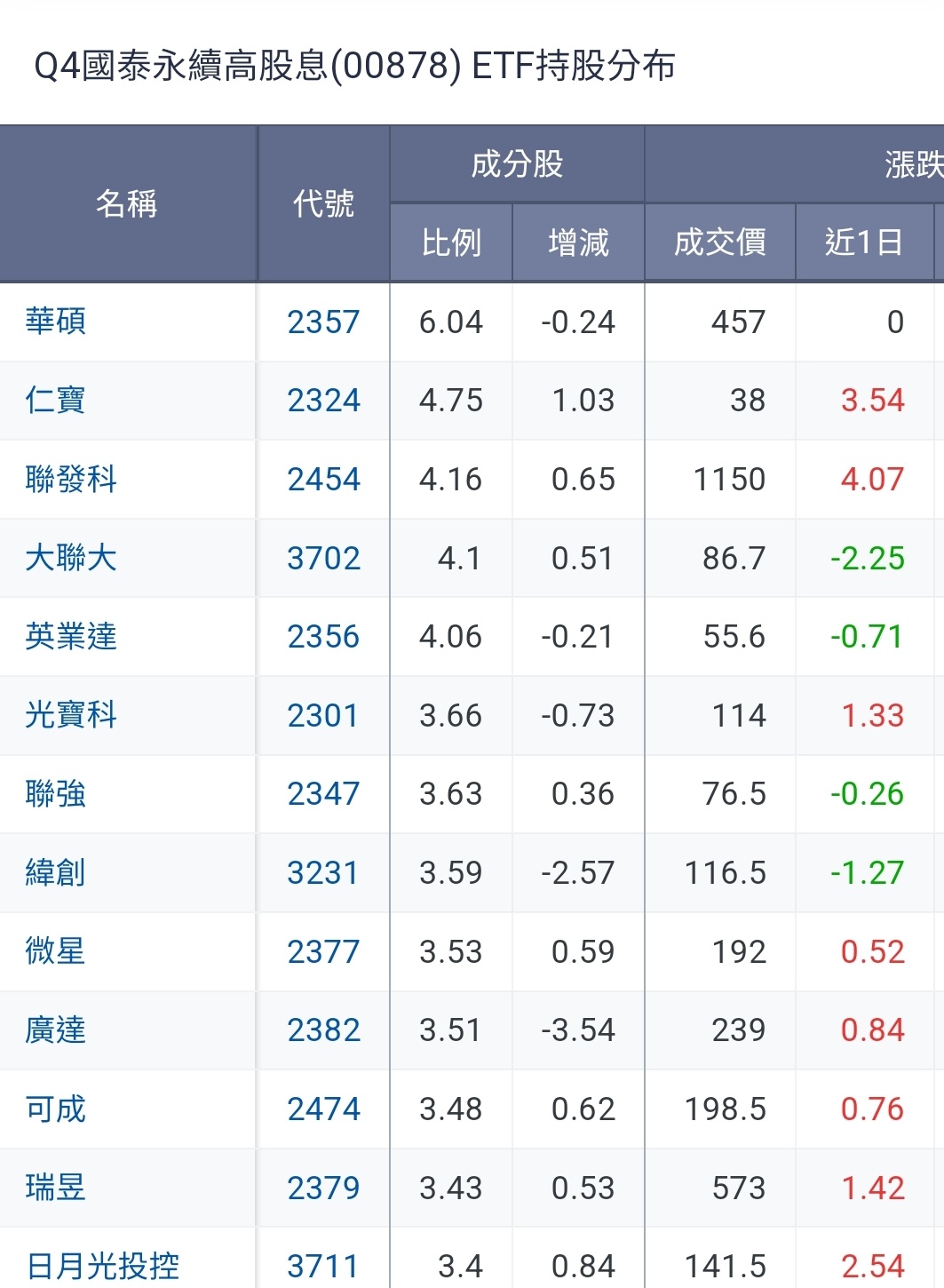This screenshot has height=1288, width=944.
Task: Select 光寶科's 近1日 value 1.33
Action: (x=873, y=715)
